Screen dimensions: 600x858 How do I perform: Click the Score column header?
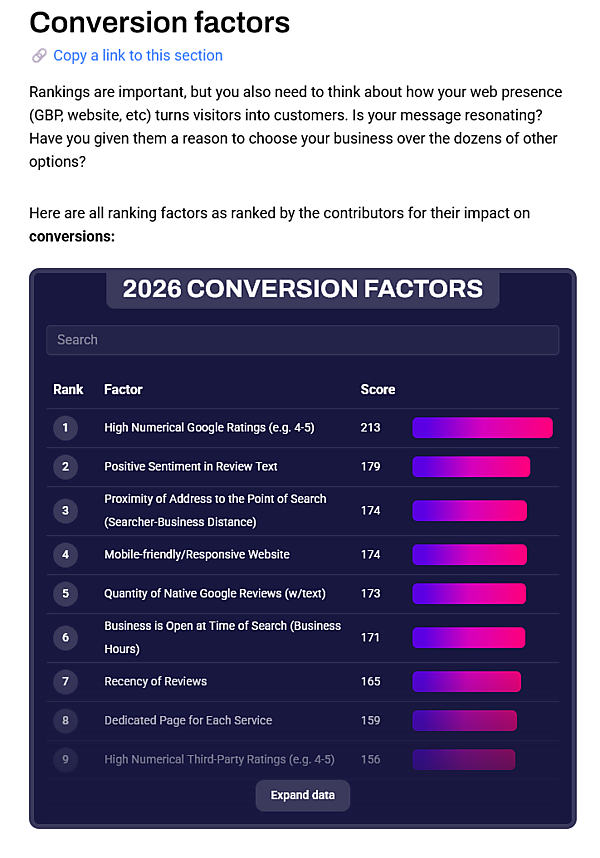[377, 389]
